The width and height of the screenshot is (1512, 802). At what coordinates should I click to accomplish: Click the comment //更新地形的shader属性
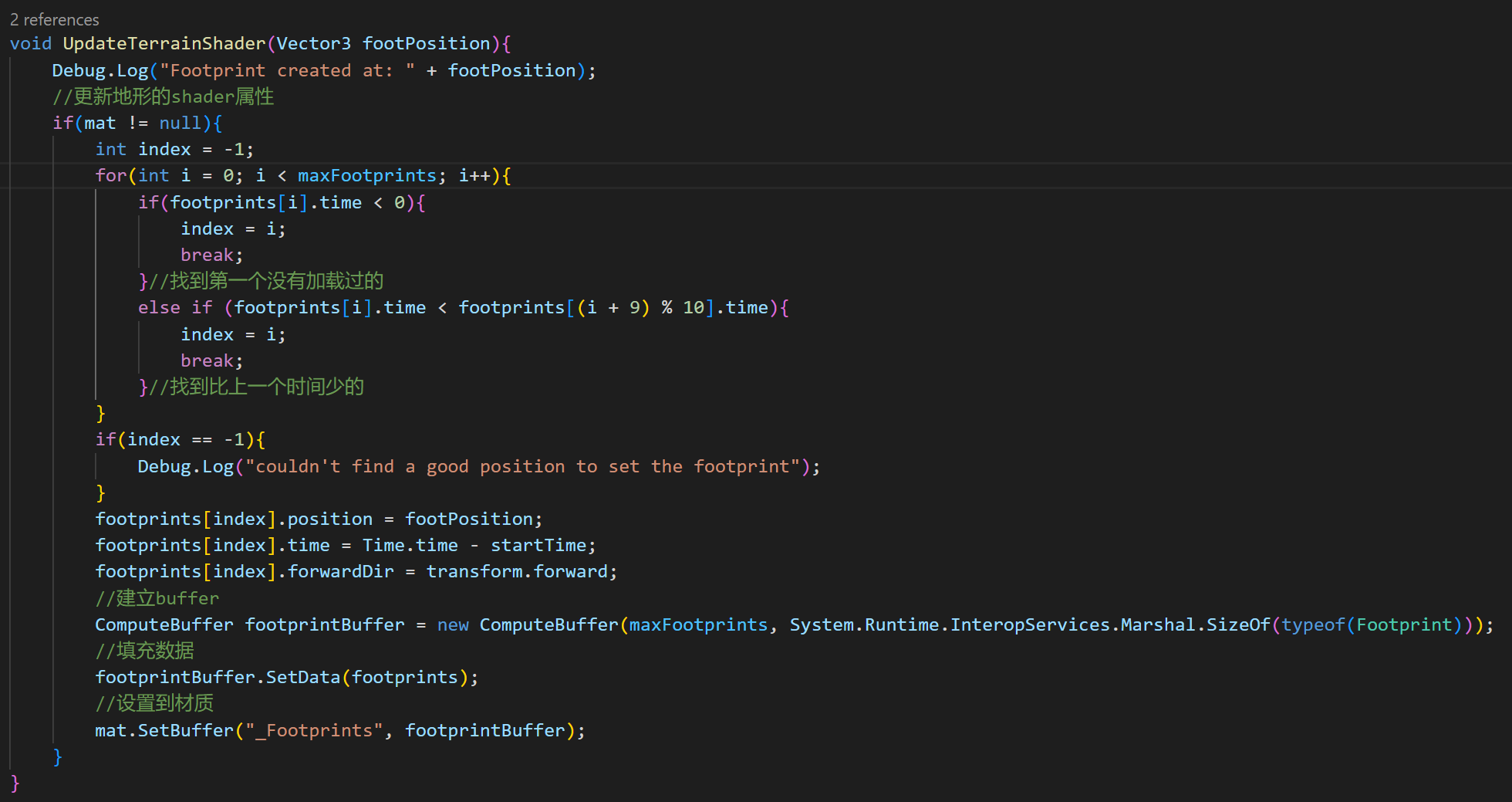coord(163,96)
